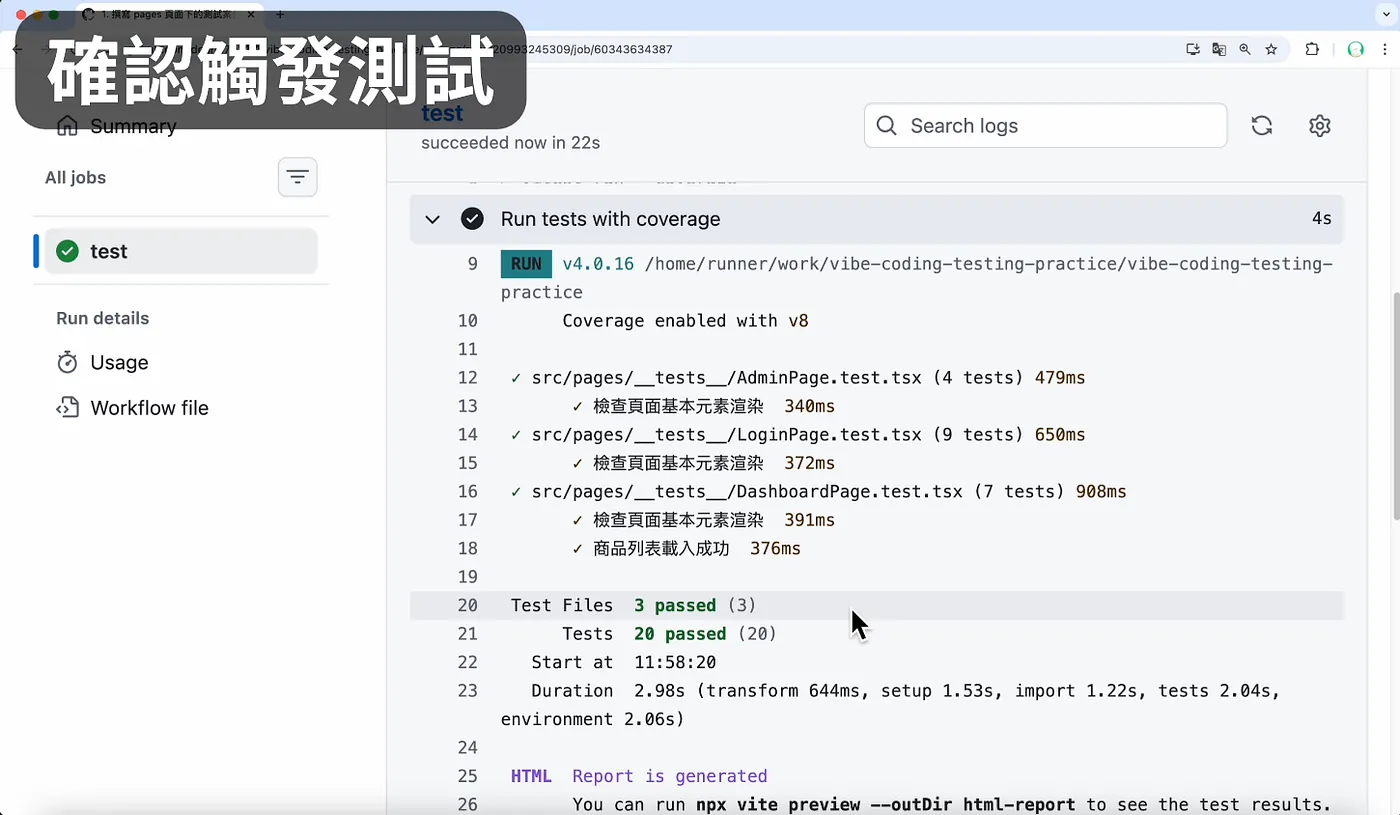The height and width of the screenshot is (815, 1400).
Task: Refresh the job logs with the rerun icon
Action: coord(1262,126)
